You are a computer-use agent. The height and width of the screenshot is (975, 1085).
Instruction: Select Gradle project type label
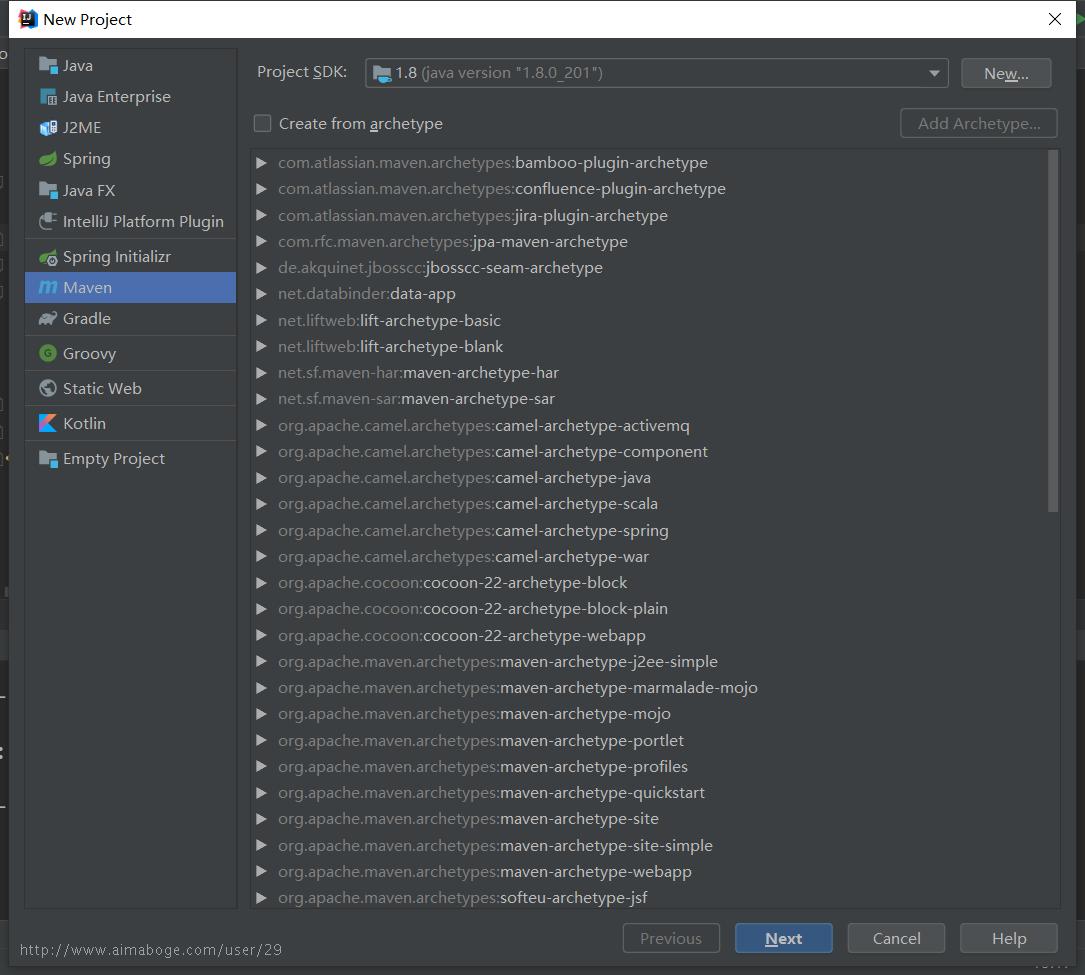[x=86, y=318]
